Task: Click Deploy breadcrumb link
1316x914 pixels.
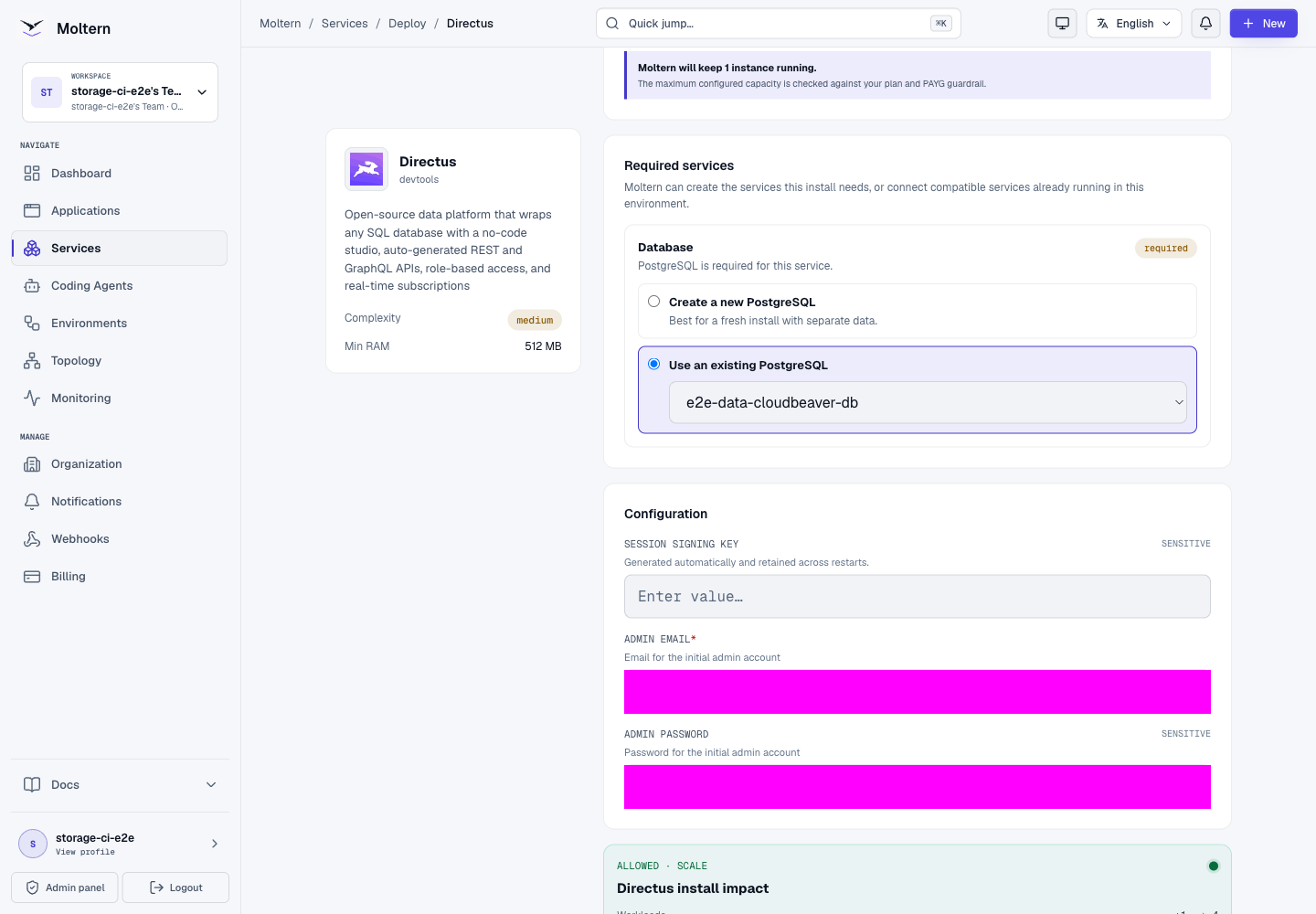Action: click(x=408, y=24)
